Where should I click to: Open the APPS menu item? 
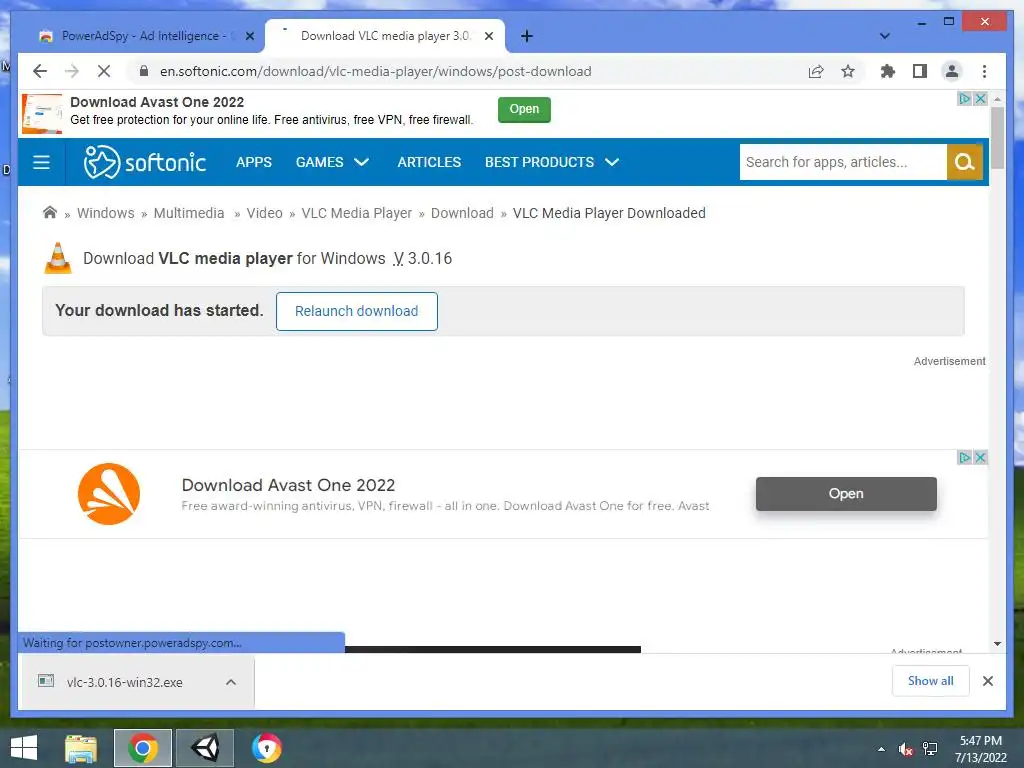tap(253, 162)
